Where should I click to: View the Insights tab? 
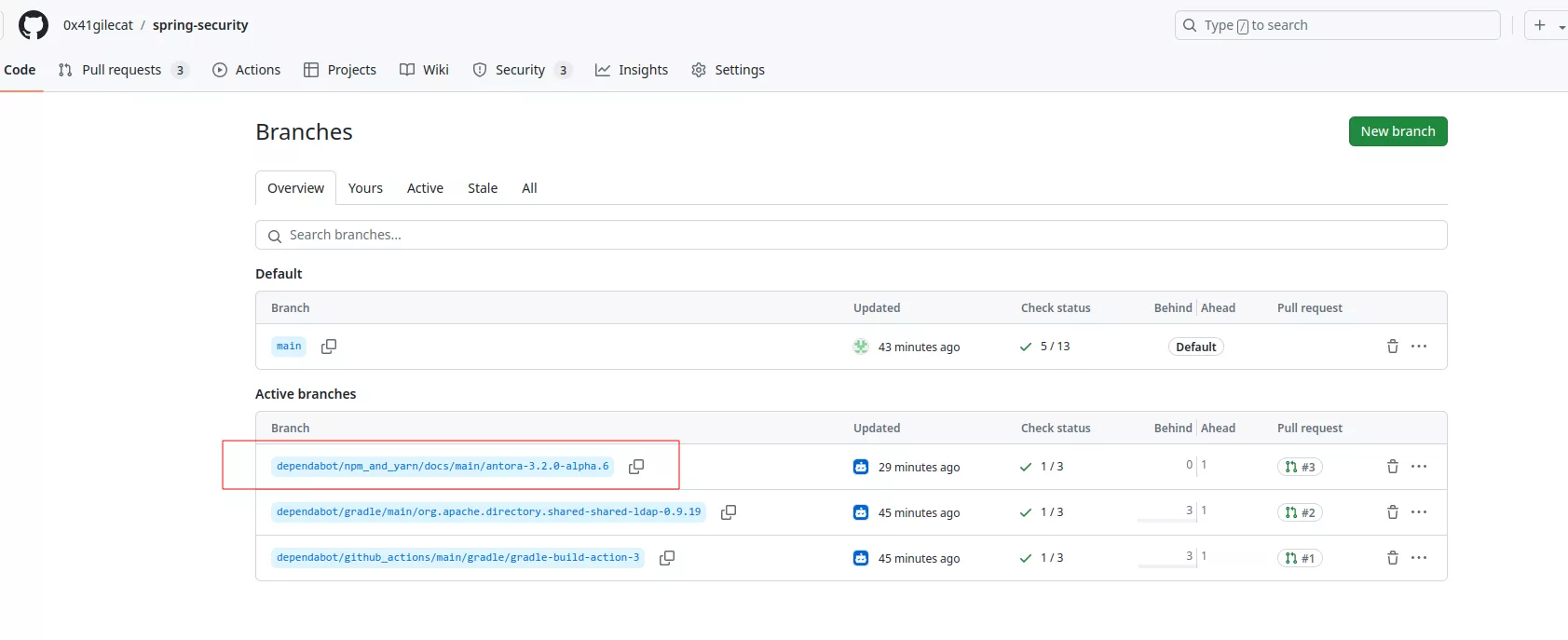(632, 70)
